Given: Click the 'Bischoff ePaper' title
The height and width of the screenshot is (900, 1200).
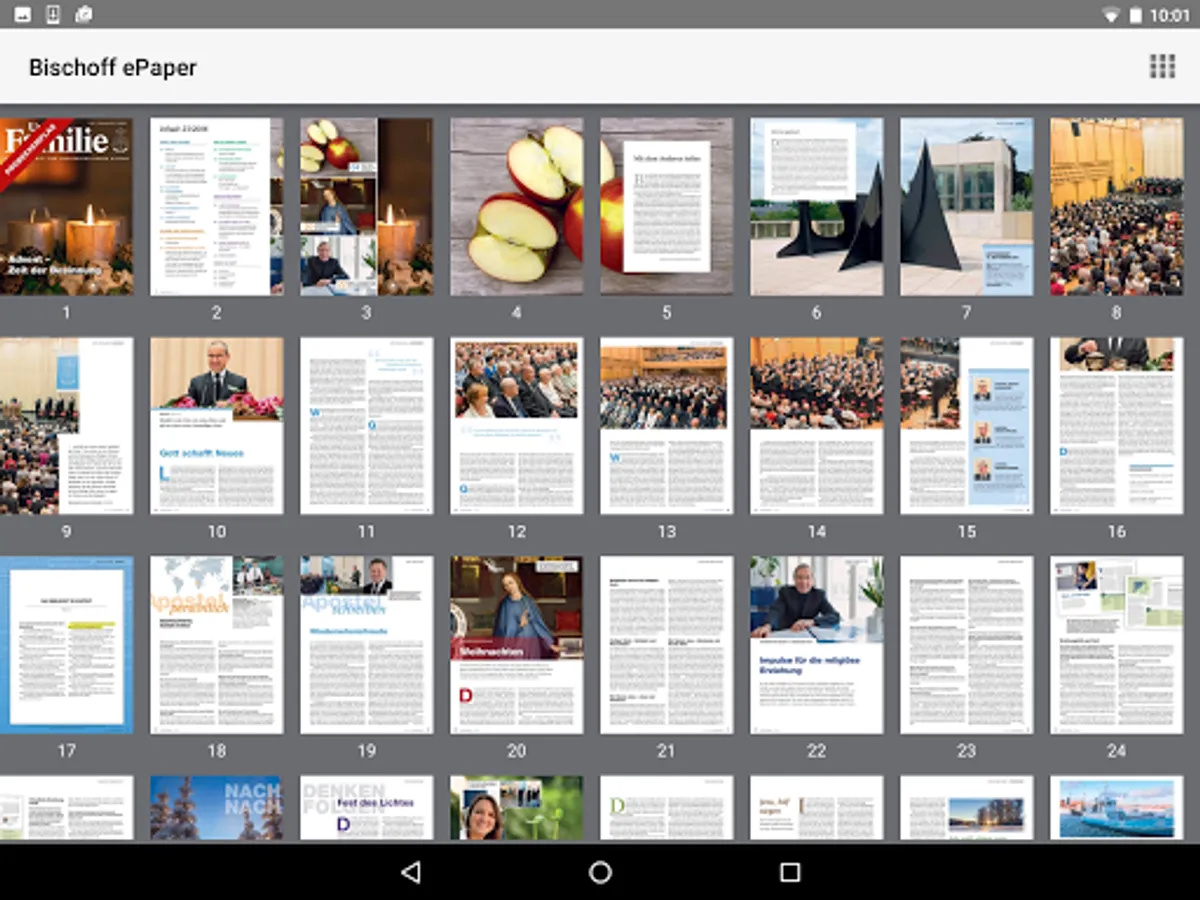Looking at the screenshot, I should click(113, 68).
